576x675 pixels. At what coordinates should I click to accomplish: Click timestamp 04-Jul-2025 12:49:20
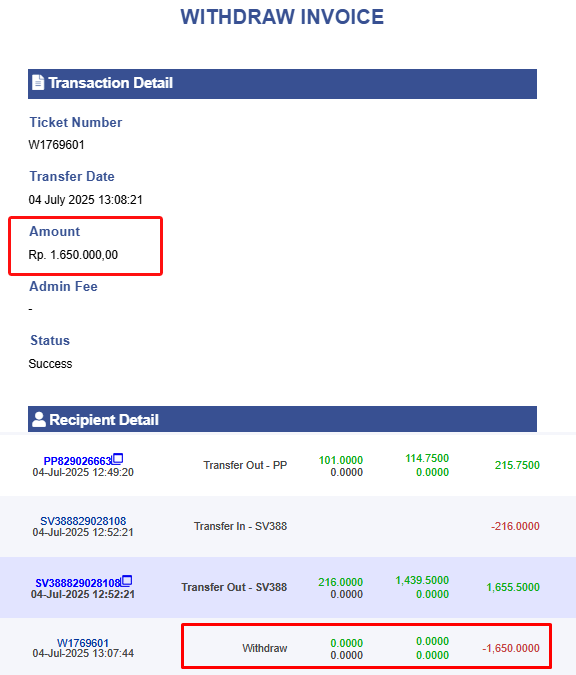pyautogui.click(x=83, y=472)
